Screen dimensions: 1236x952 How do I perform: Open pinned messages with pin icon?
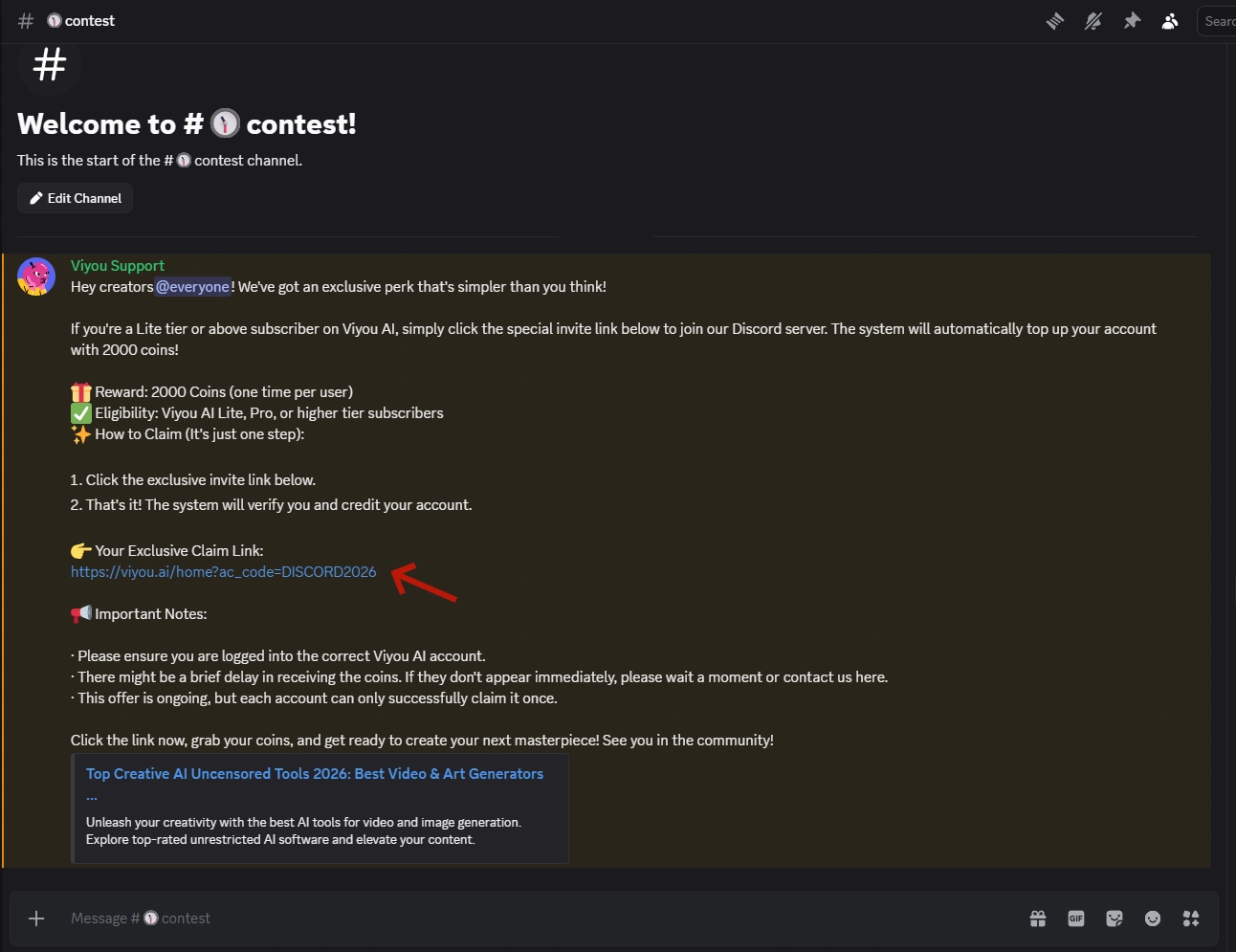pos(1132,21)
